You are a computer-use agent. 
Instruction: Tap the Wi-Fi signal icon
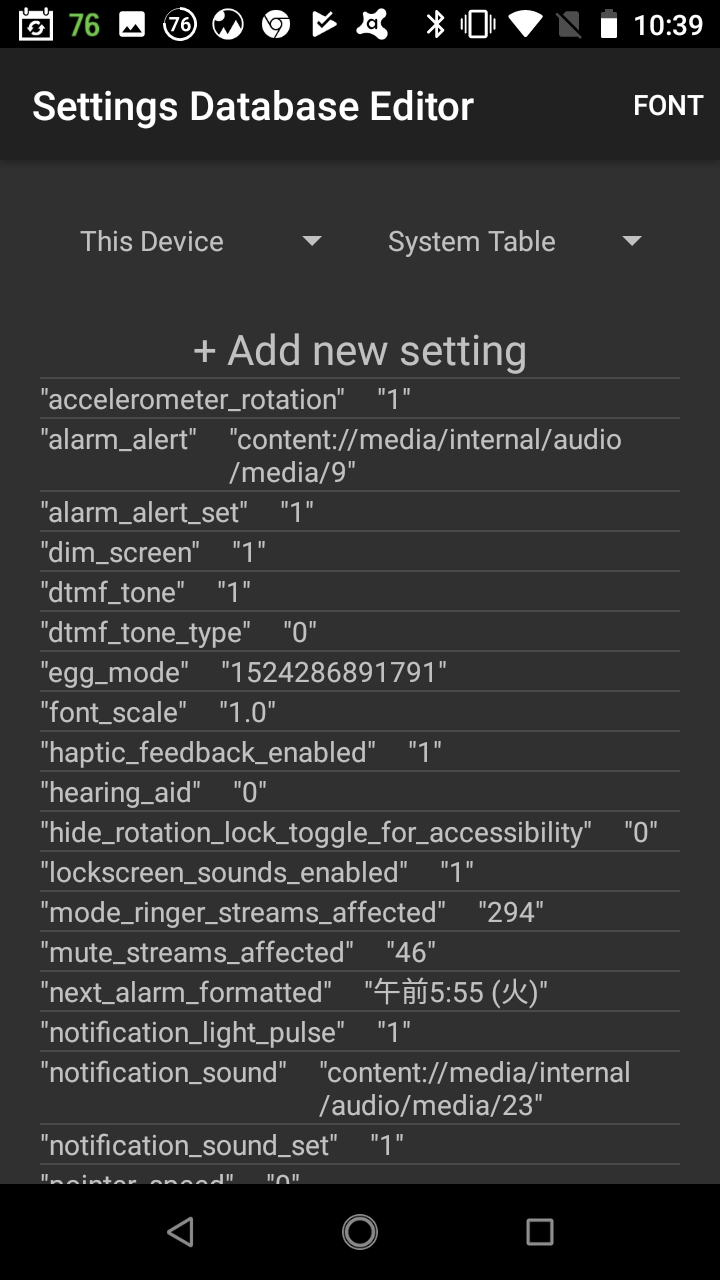coord(525,22)
